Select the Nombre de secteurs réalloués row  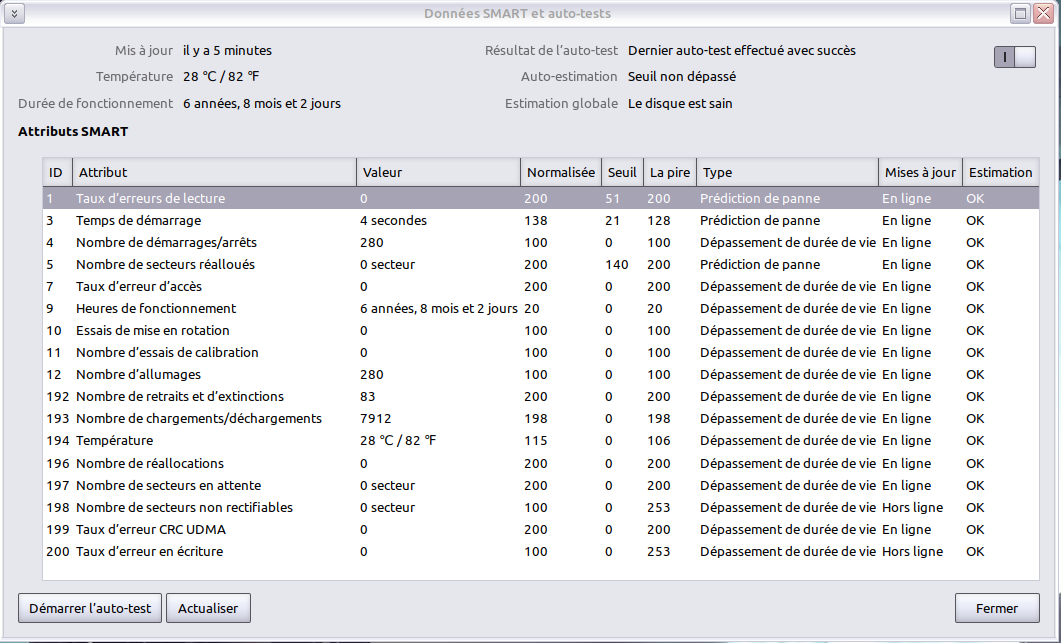pyautogui.click(x=541, y=265)
